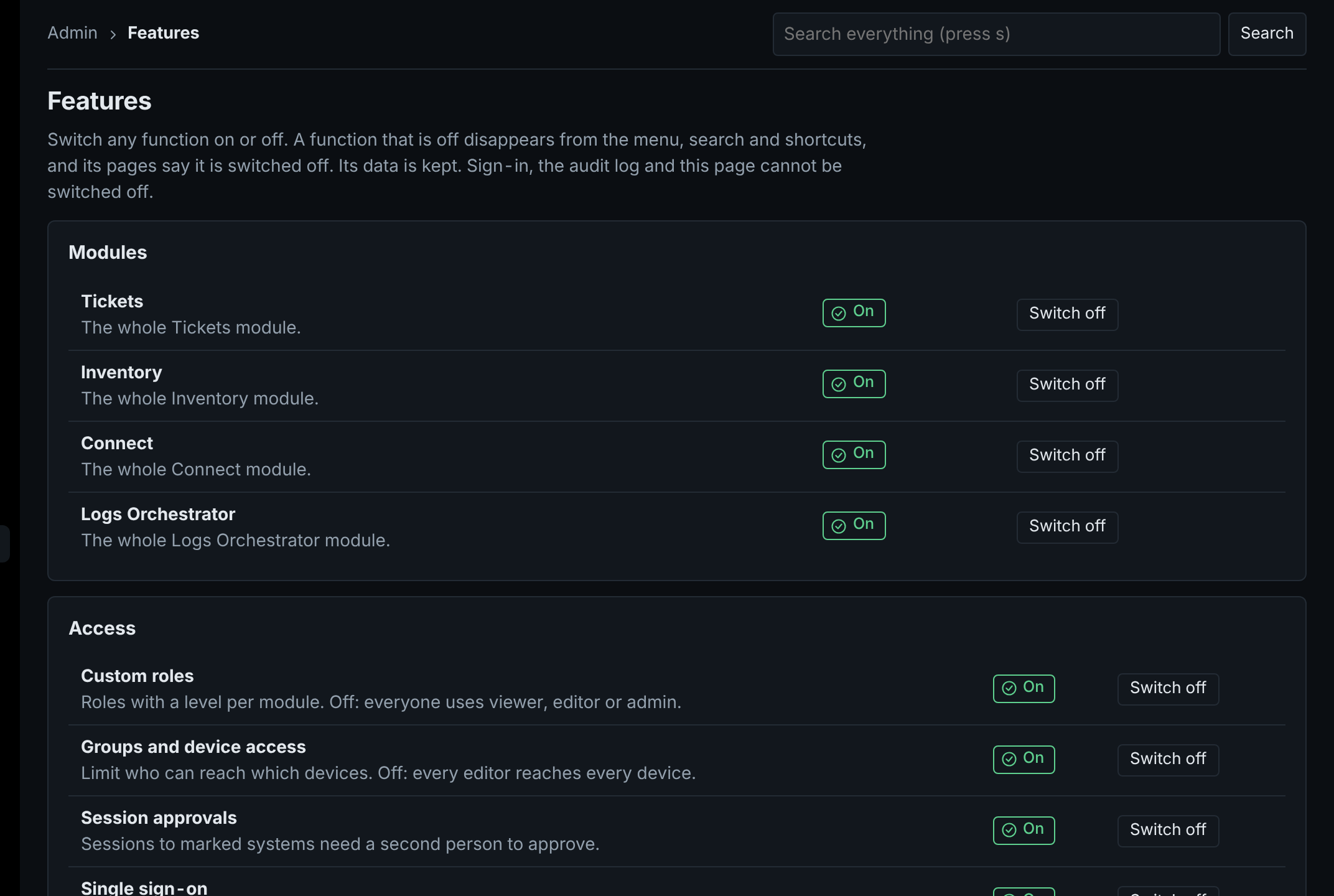1334x896 pixels.
Task: Click the On status badge for Connect
Action: 854,454
